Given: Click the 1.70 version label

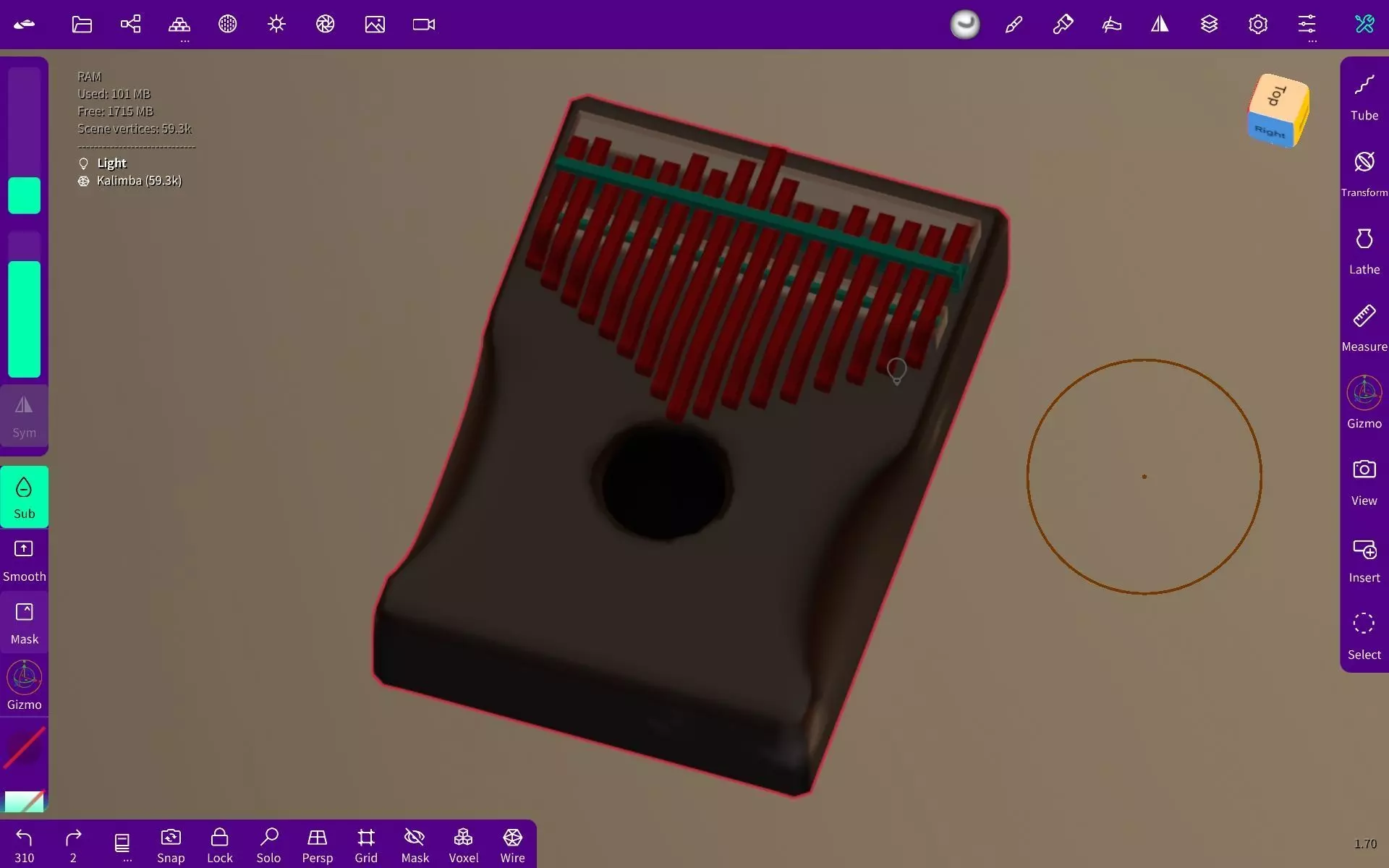Looking at the screenshot, I should (x=1365, y=843).
